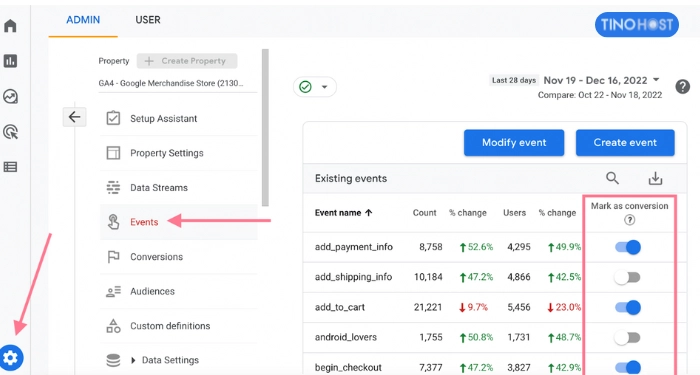Toggle conversion for add_shipping_info
Screen dimensions: 700x375
[627, 277]
